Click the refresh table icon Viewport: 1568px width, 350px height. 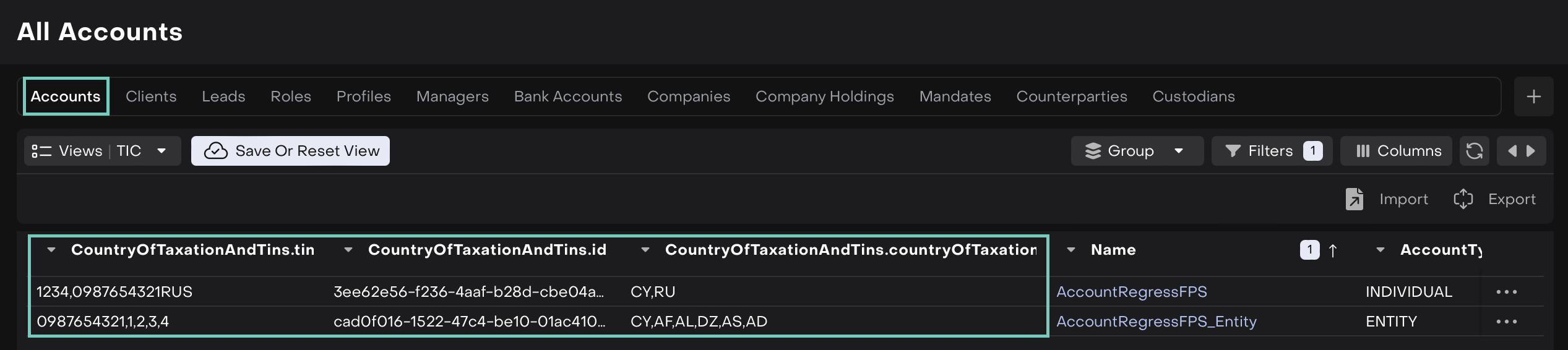1474,151
